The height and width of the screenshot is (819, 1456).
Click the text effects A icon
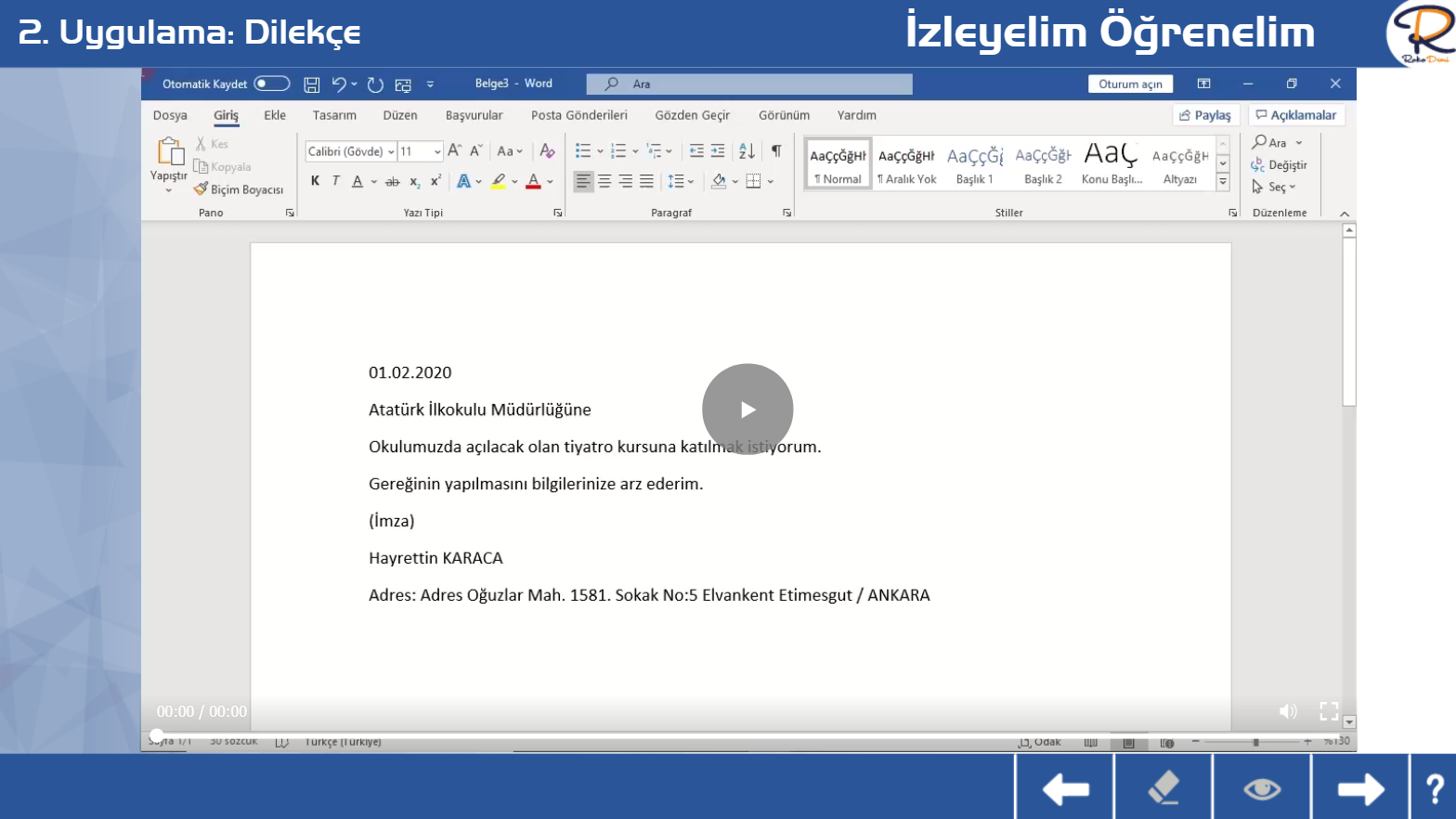[x=463, y=181]
